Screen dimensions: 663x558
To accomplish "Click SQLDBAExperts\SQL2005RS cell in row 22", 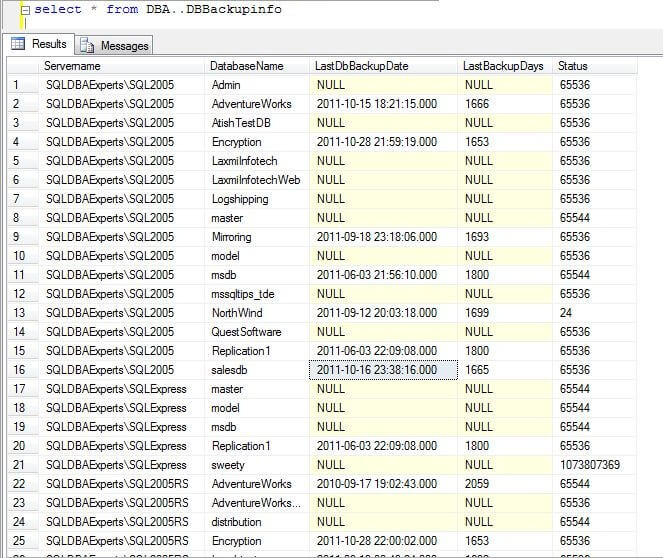I will click(x=121, y=484).
